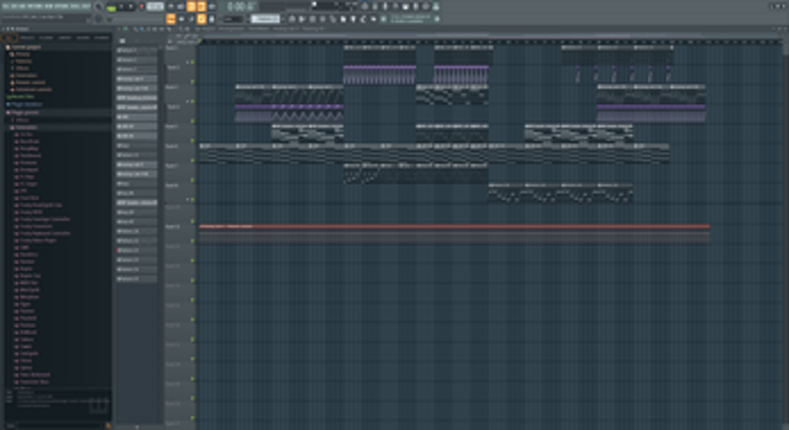Select Transistor Bass in generator list

[35, 382]
